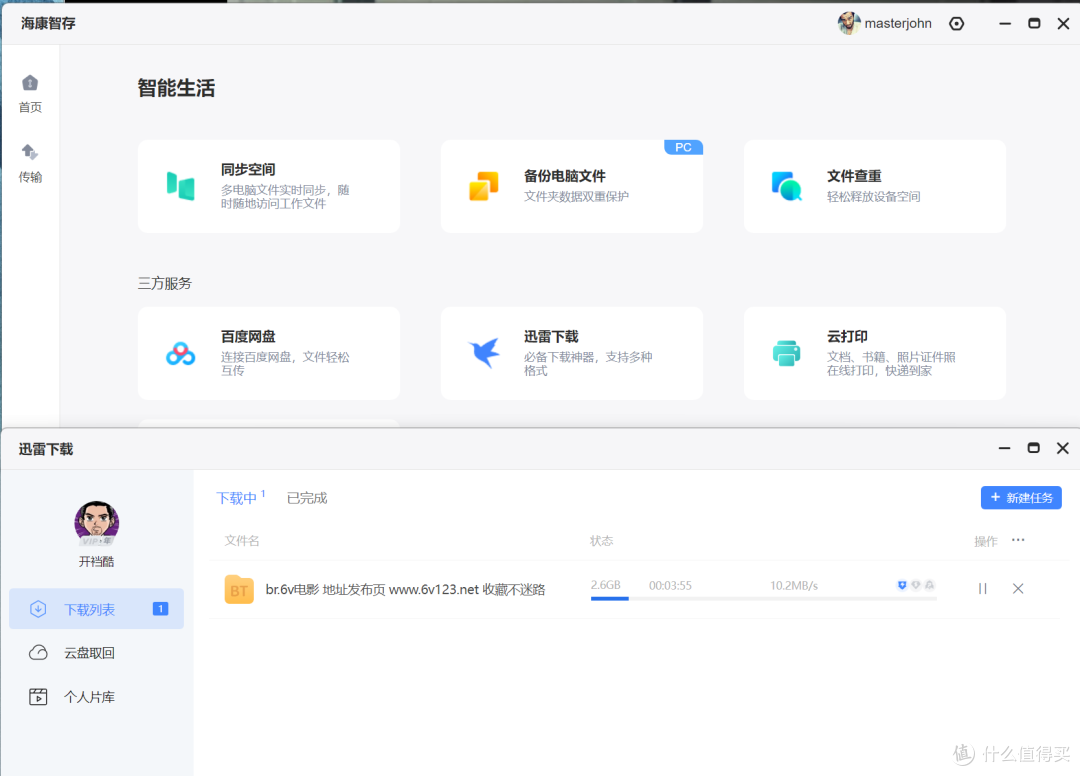This screenshot has width=1080, height=776.
Task: Click the 00:03:55 remaining time
Action: [670, 586]
